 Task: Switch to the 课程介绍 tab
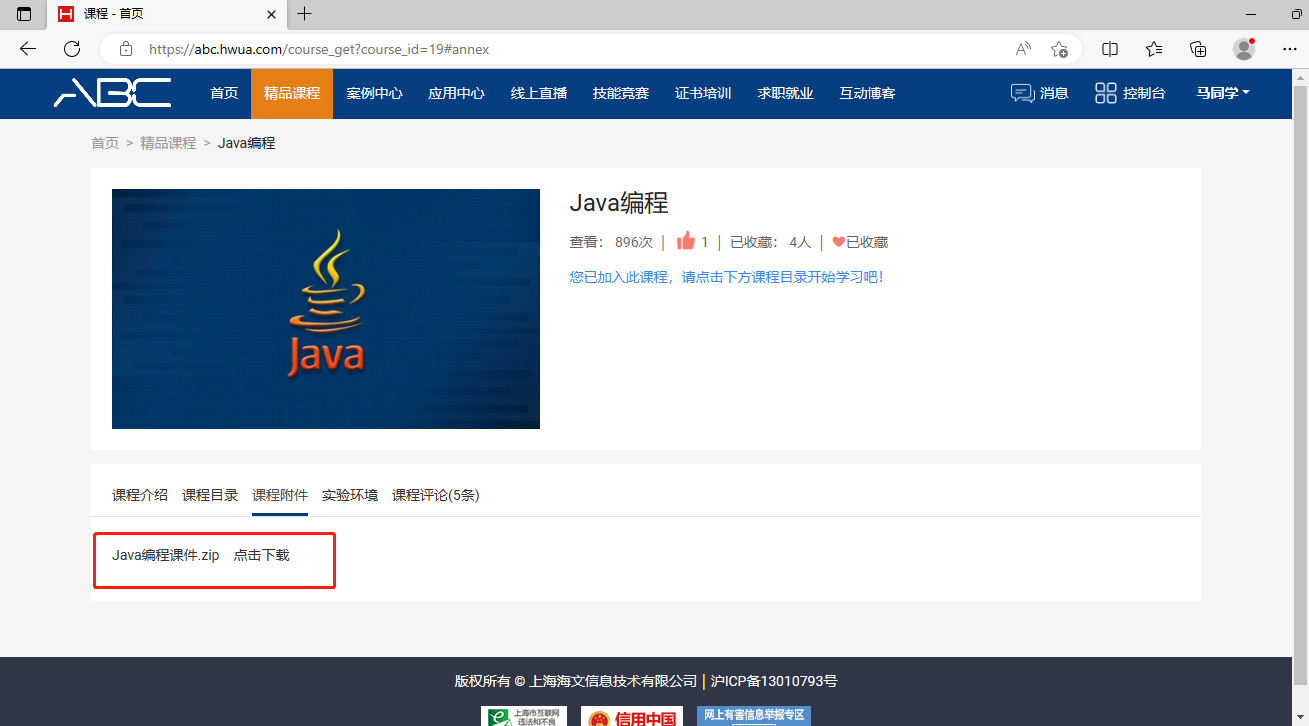pyautogui.click(x=140, y=495)
